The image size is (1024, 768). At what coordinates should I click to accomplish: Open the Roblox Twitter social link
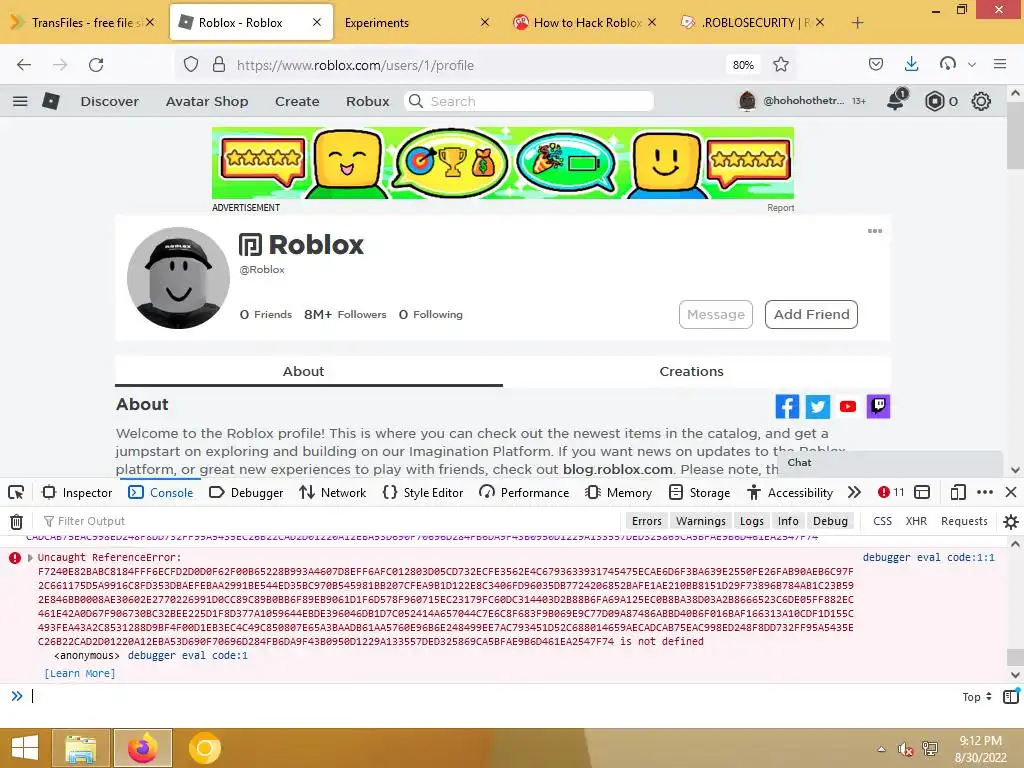click(x=817, y=406)
